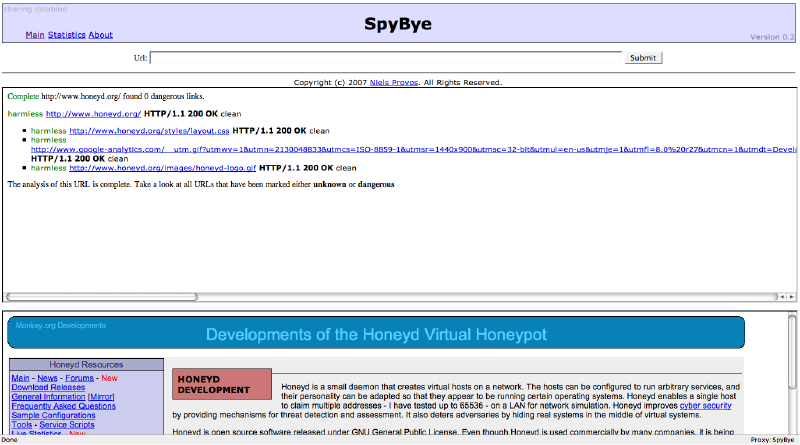The width and height of the screenshot is (800, 445).
Task: Open the Mirror link
Action: [104, 397]
